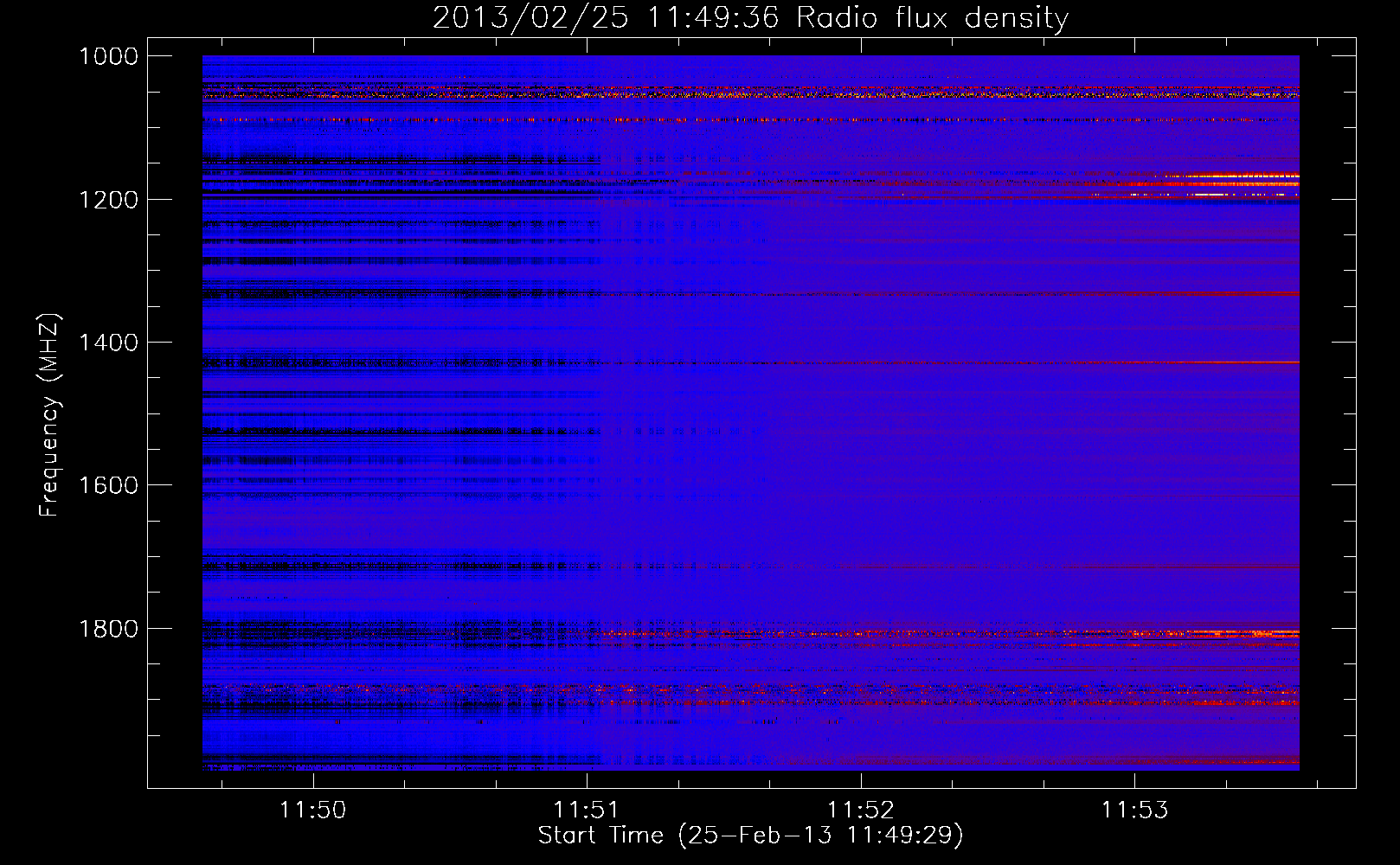Click the 1800 frequency axis label
The height and width of the screenshot is (865, 1400).
click(x=108, y=628)
